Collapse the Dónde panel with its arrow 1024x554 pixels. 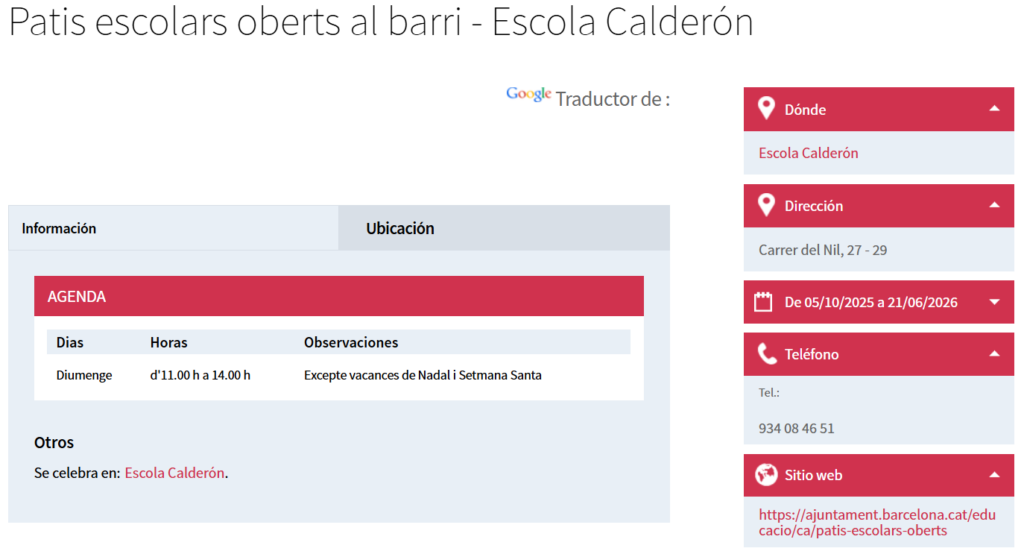(993, 109)
